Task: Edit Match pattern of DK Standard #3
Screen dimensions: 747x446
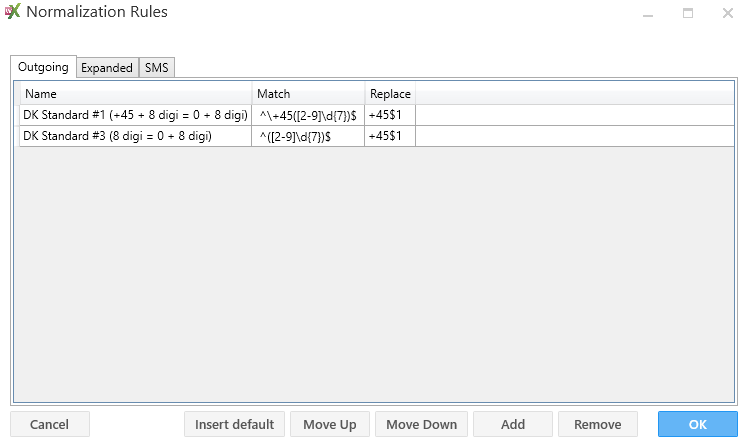Action: (308, 136)
